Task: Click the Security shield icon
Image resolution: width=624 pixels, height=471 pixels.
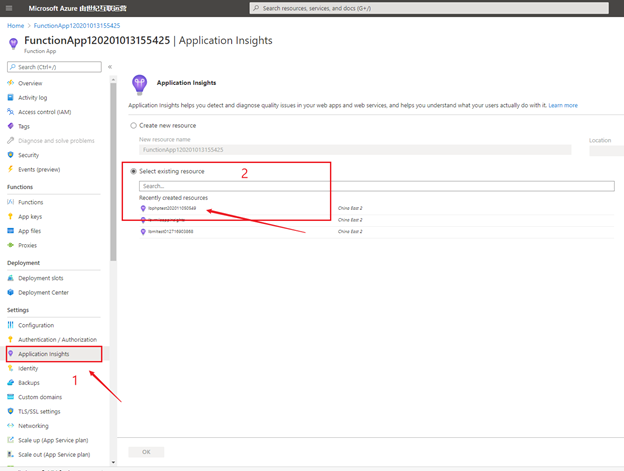Action: click(10, 155)
